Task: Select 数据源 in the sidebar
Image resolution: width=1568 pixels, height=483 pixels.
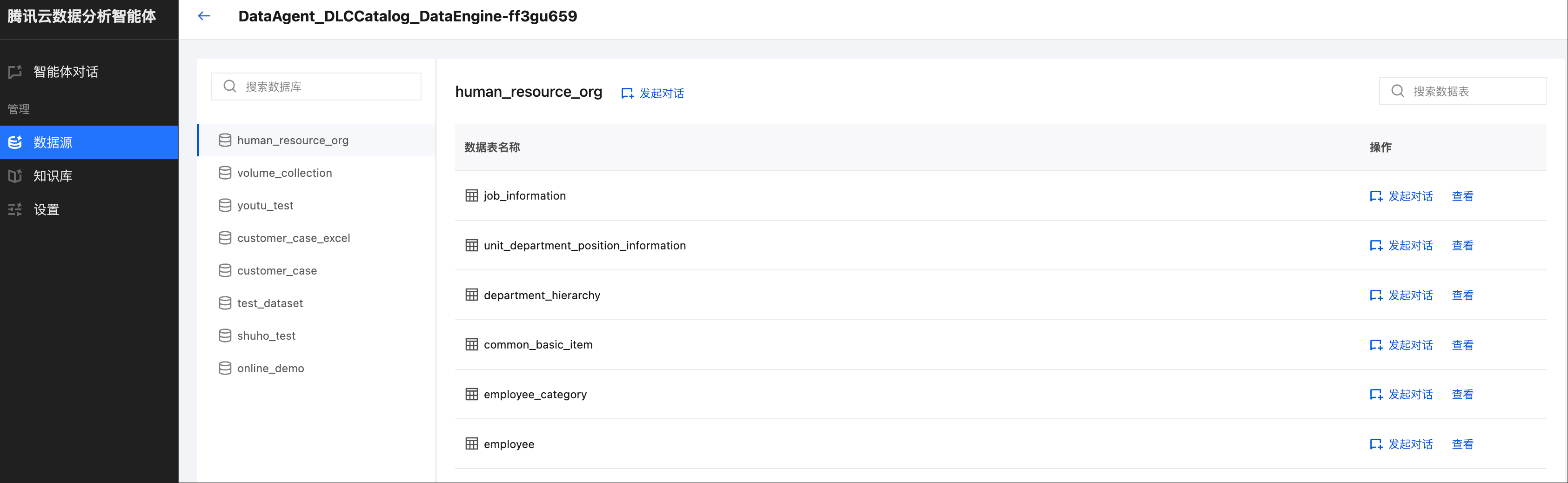Action: pos(89,142)
